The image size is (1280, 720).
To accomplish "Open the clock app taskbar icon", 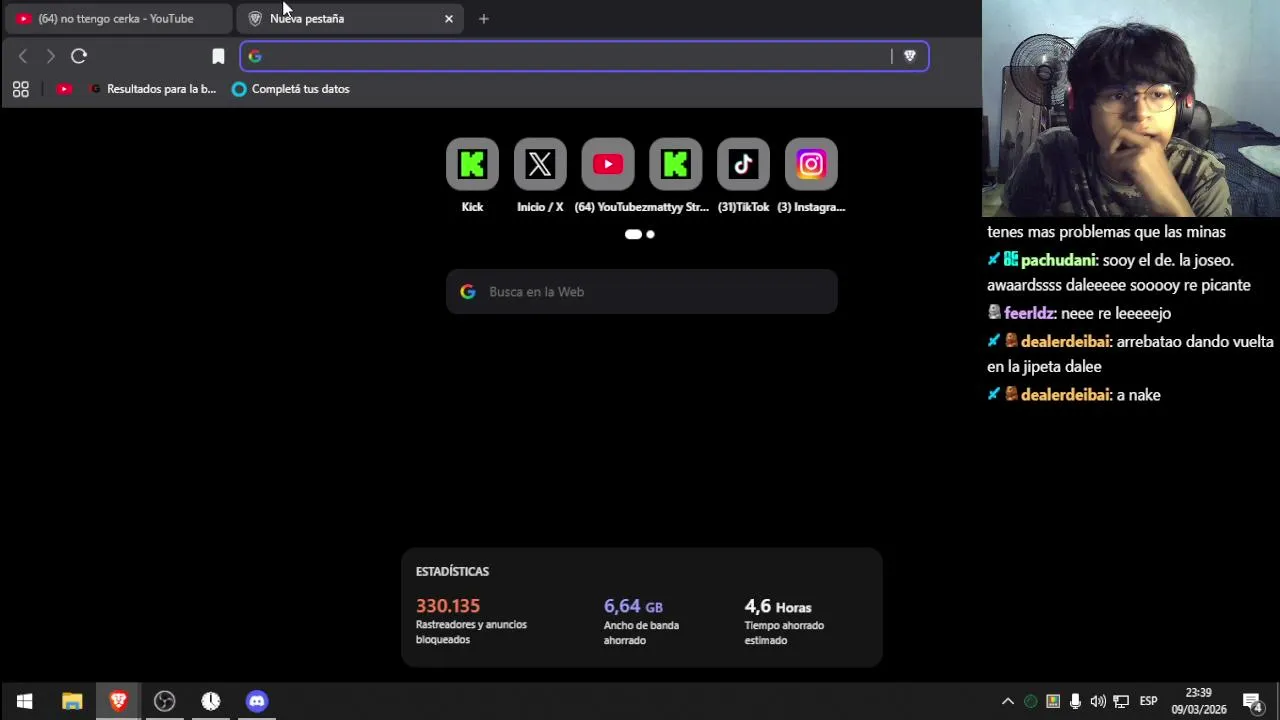I will 211,701.
